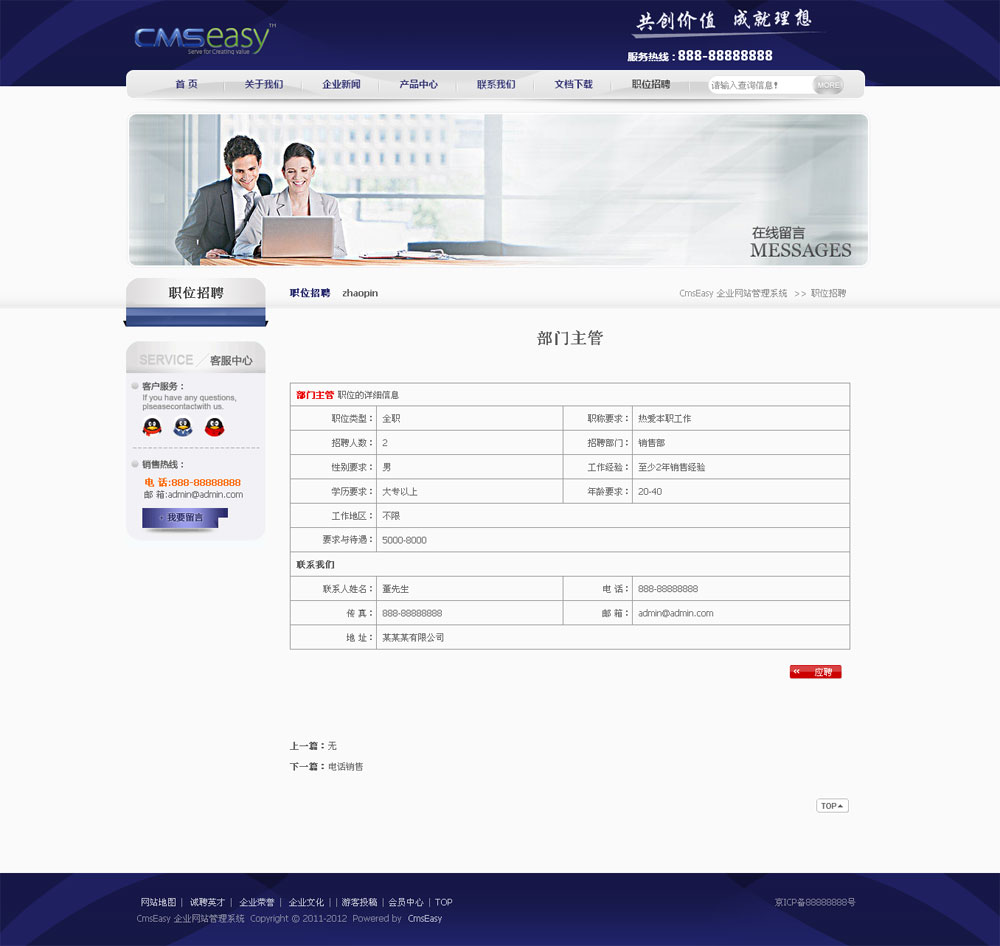This screenshot has height=946, width=1000.
Task: Open 首页 in the navigation bar
Action: pyautogui.click(x=186, y=85)
